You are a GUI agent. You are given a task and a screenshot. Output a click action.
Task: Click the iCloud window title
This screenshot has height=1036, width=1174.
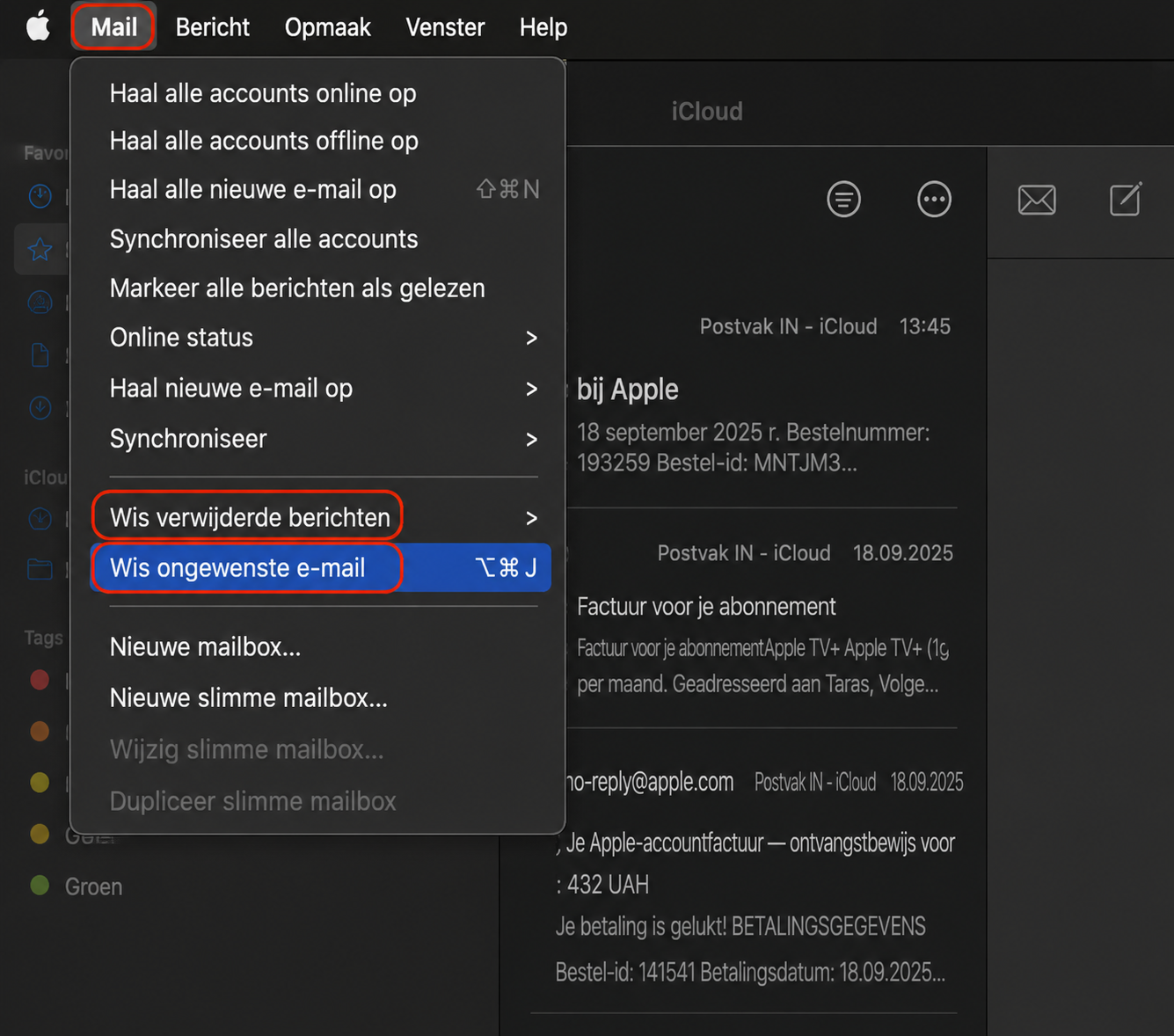pos(707,112)
